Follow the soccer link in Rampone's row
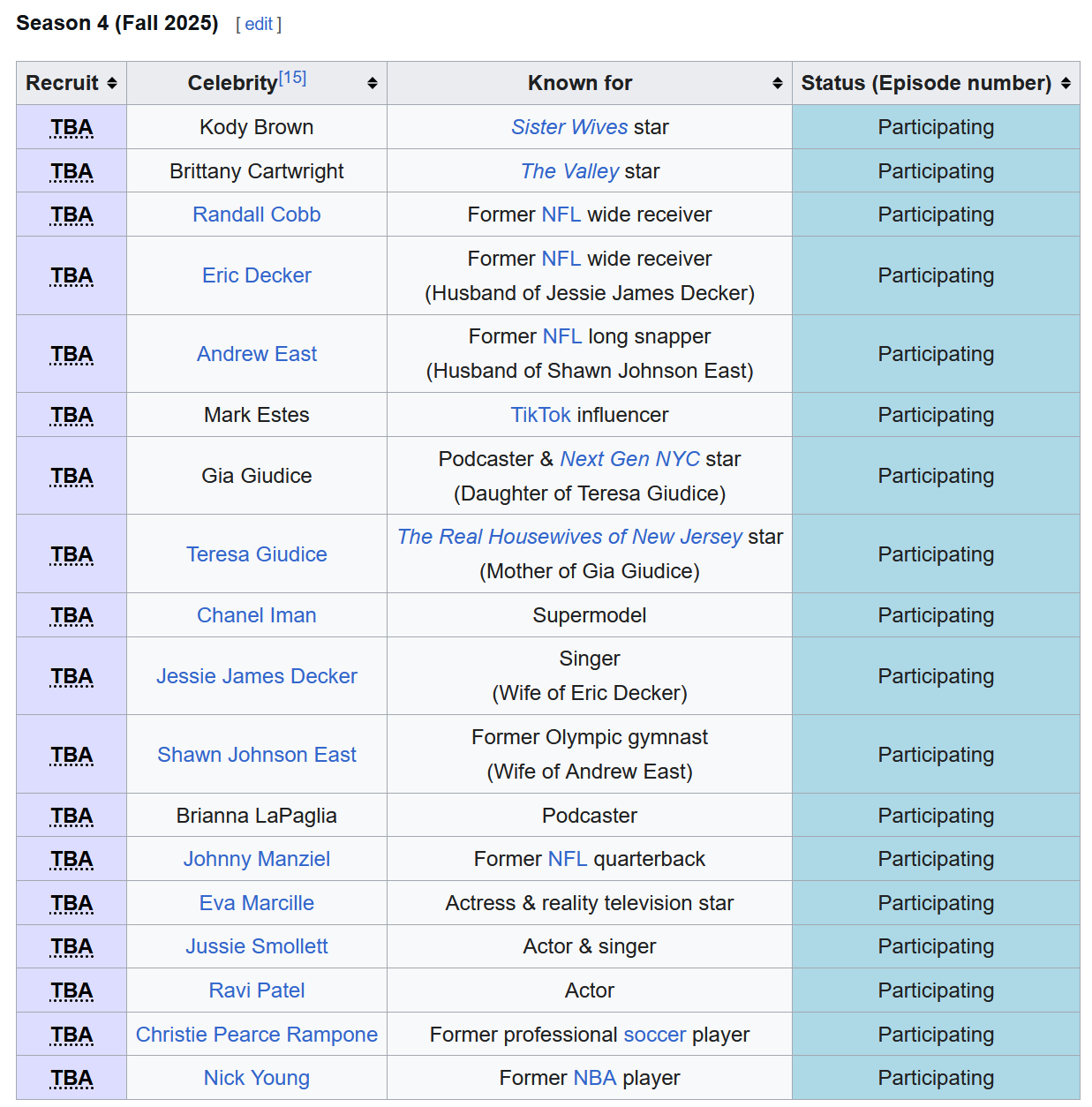The width and height of the screenshot is (1092, 1107). click(654, 1035)
